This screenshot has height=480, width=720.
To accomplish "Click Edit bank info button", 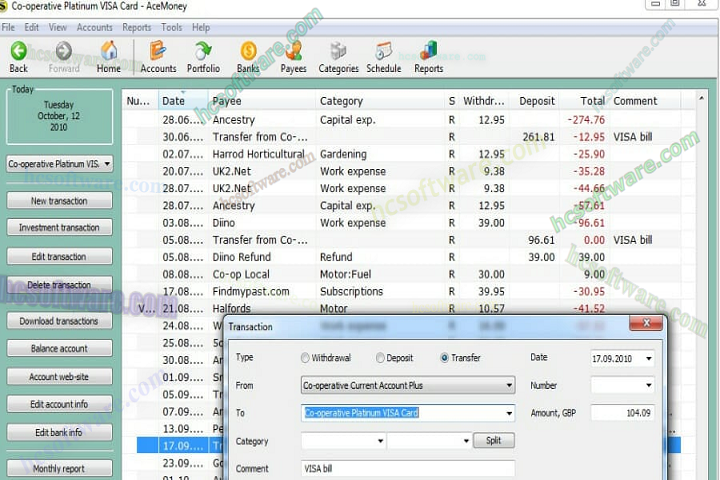I will tap(59, 433).
